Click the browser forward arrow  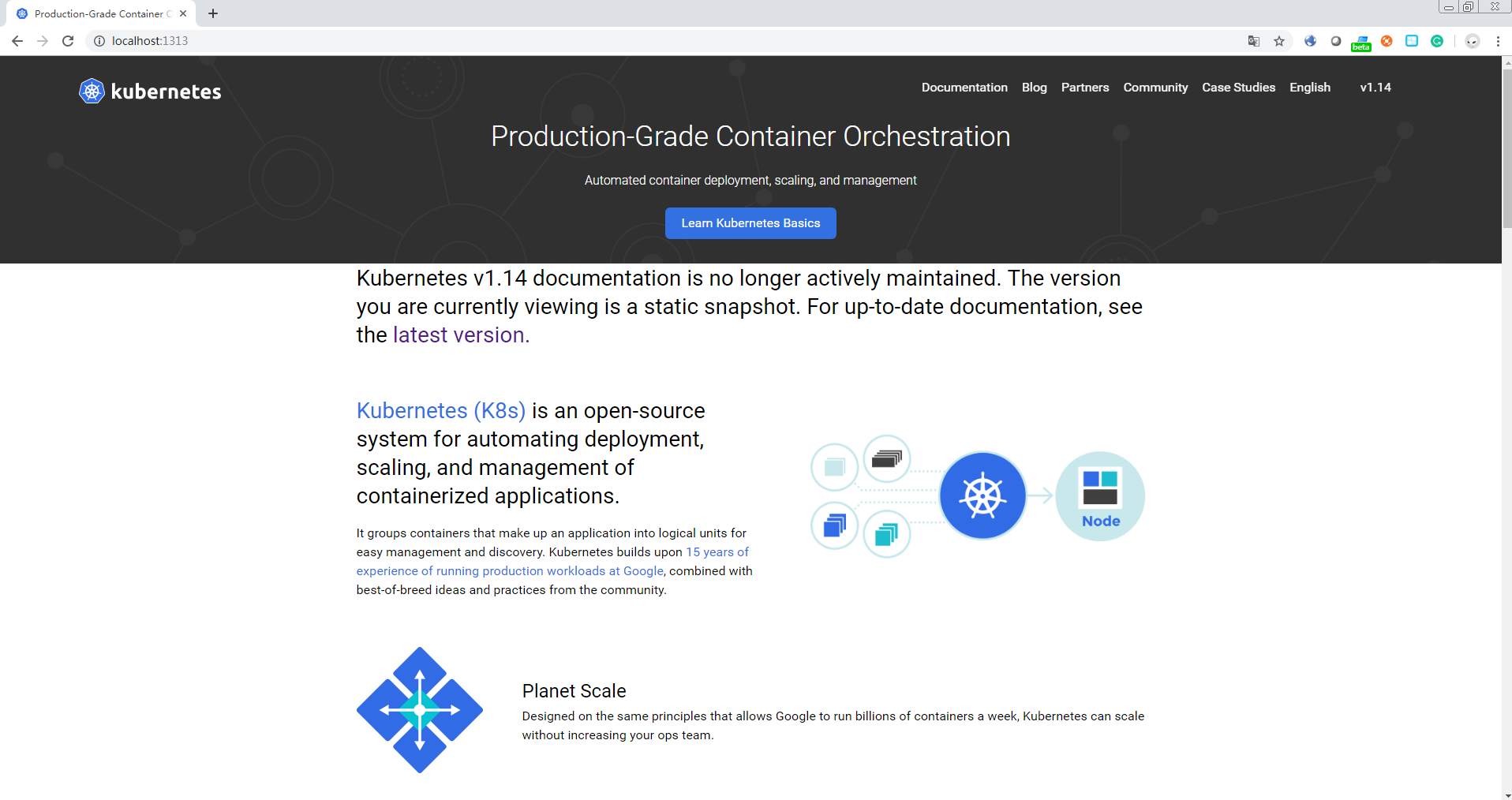click(43, 41)
